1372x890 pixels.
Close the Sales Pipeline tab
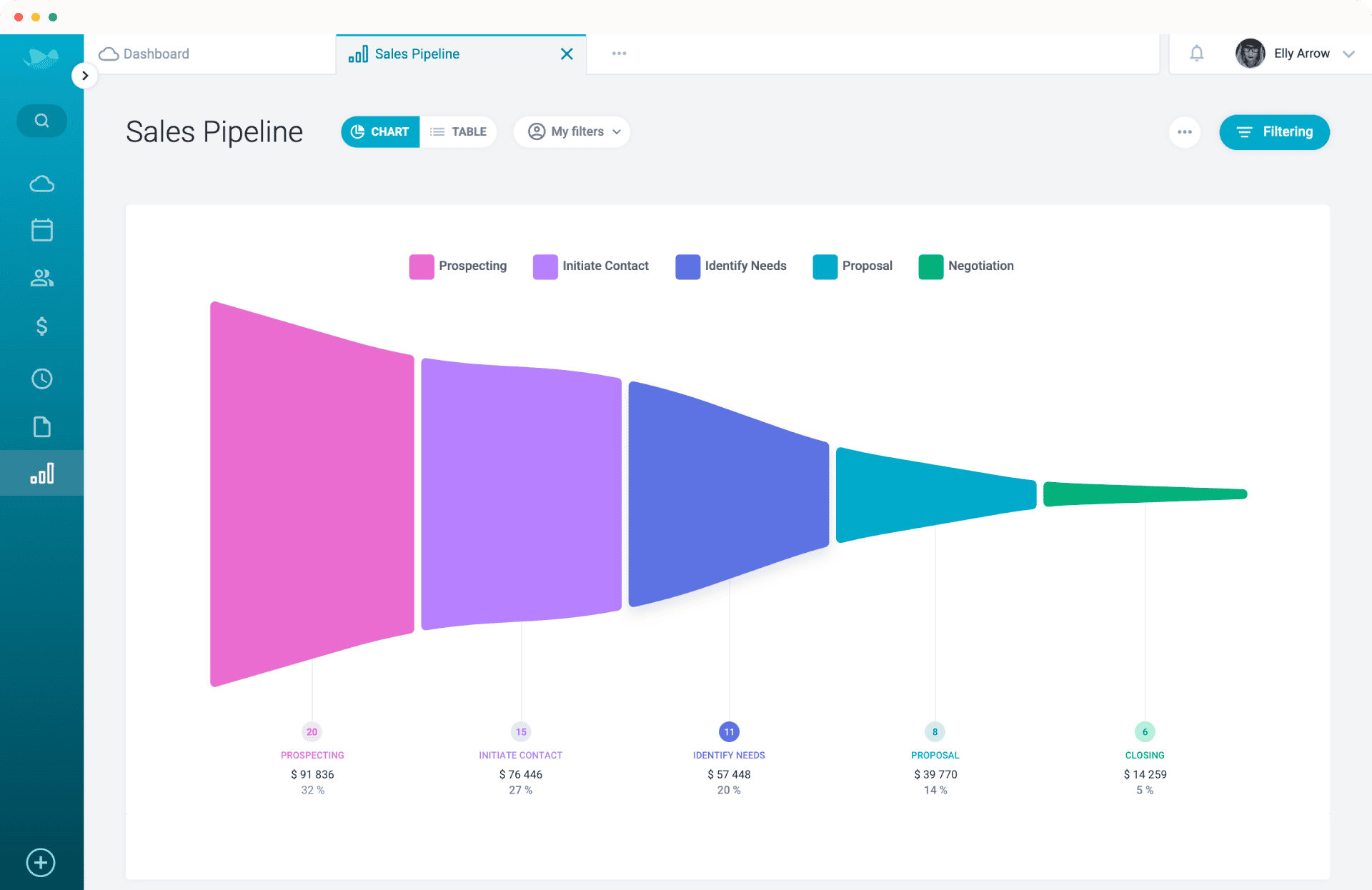567,54
